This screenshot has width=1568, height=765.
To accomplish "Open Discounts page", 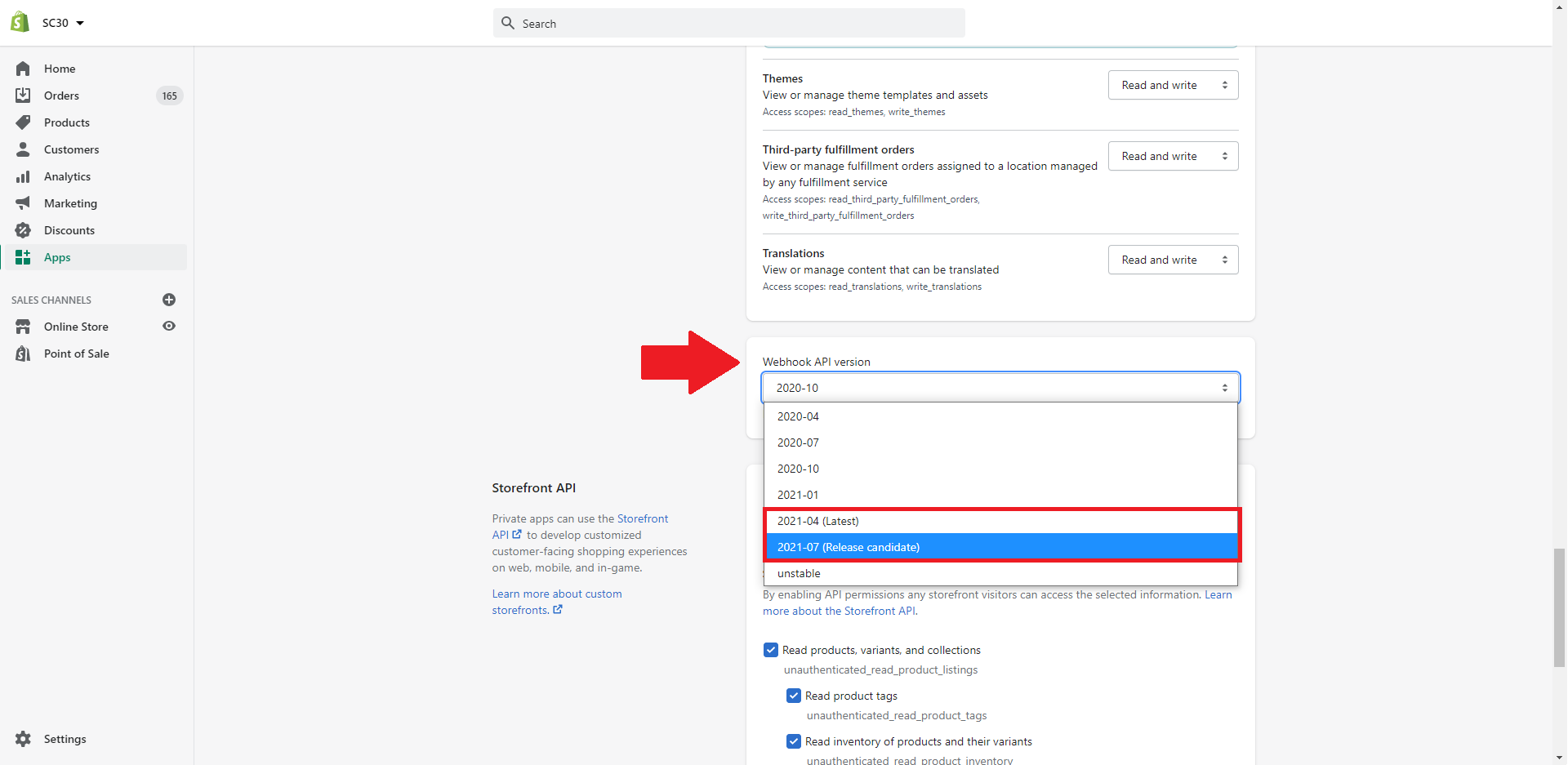I will (x=69, y=230).
